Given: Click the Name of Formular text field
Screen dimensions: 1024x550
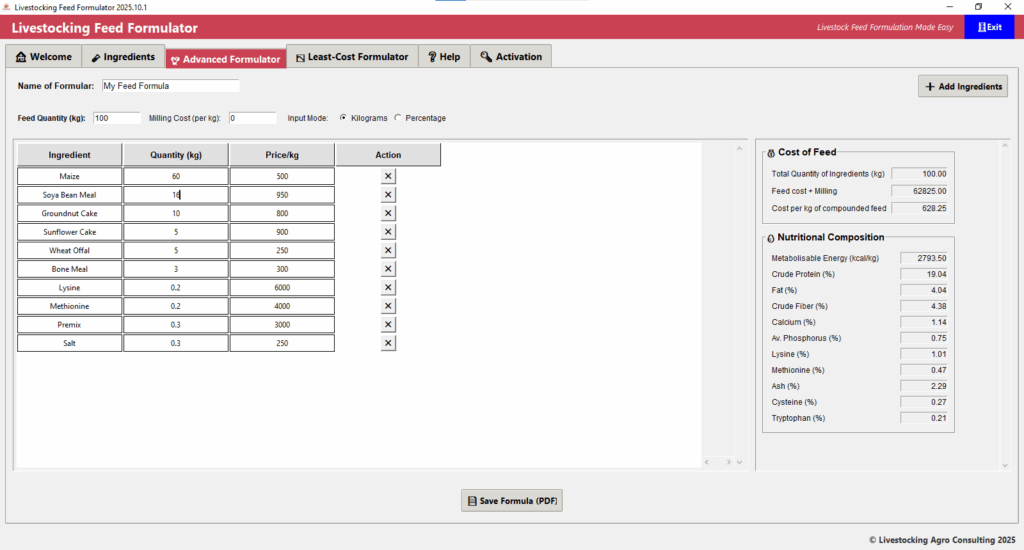Looking at the screenshot, I should click(x=170, y=86).
